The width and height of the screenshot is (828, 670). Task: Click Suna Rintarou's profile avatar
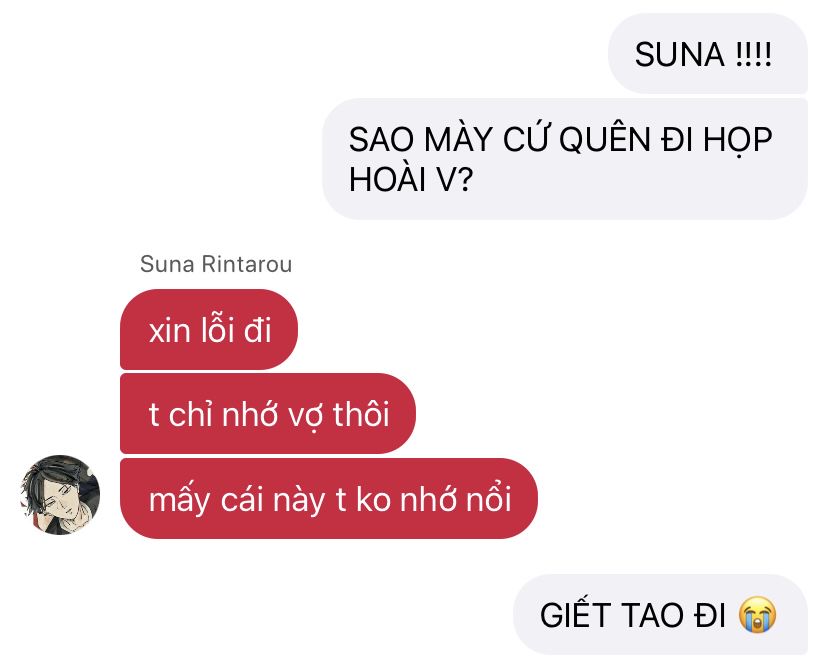click(60, 495)
